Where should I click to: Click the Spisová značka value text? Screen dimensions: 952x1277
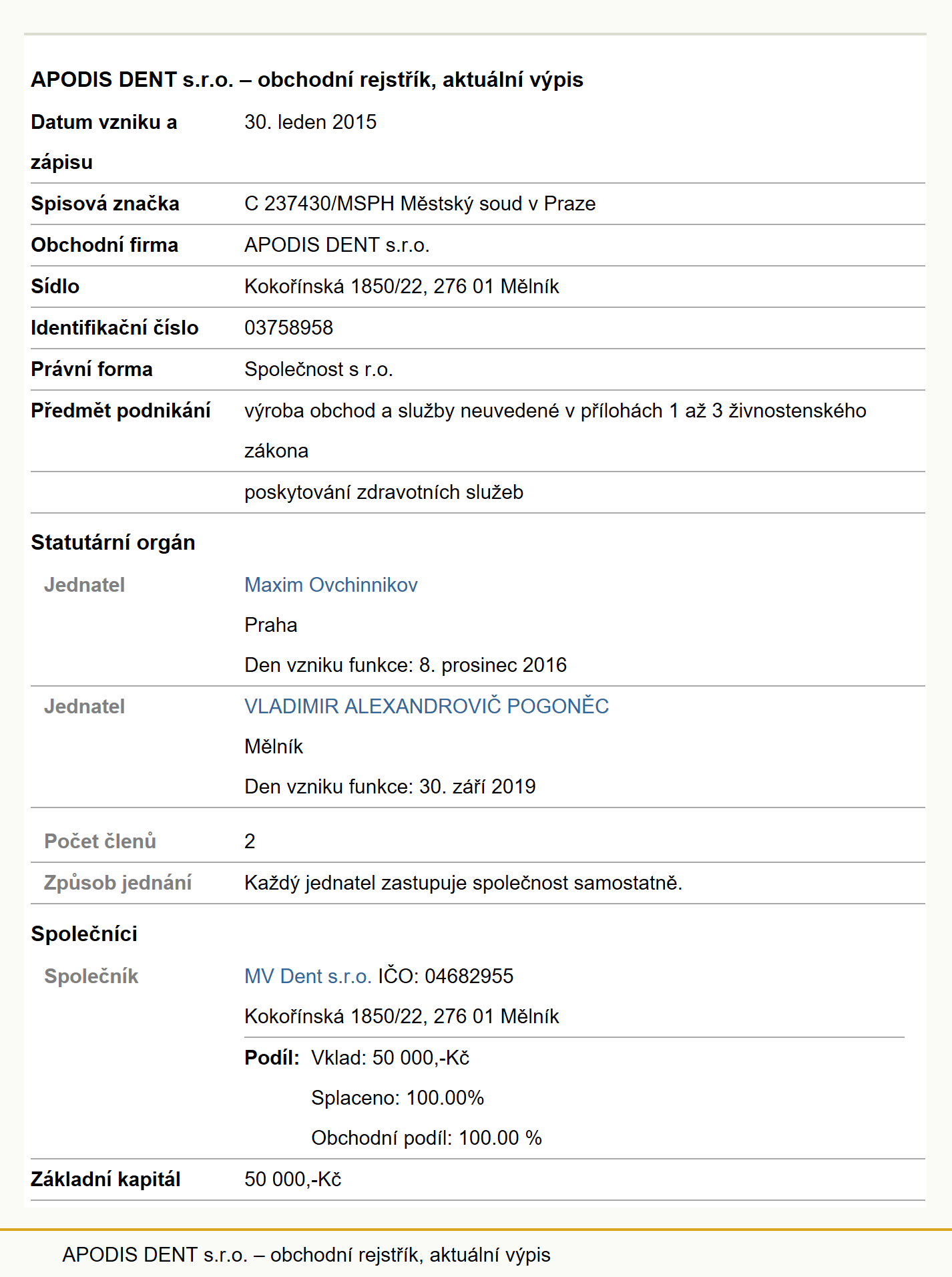pos(420,204)
